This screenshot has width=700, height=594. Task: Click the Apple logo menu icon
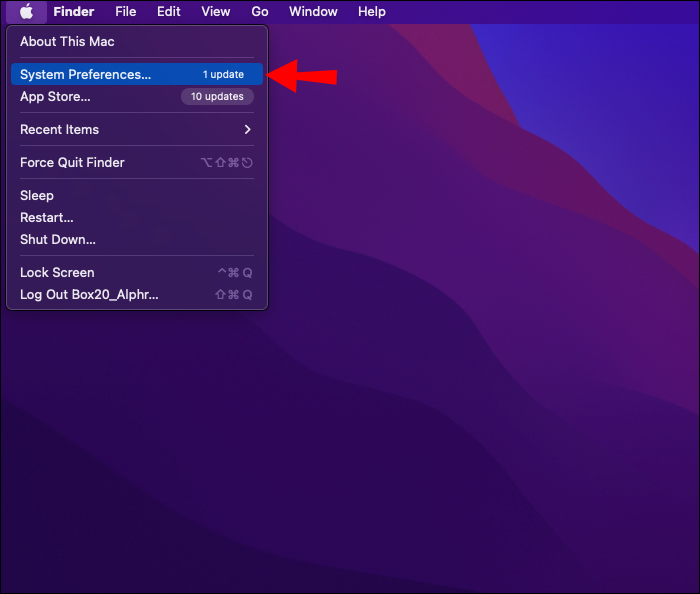point(26,12)
